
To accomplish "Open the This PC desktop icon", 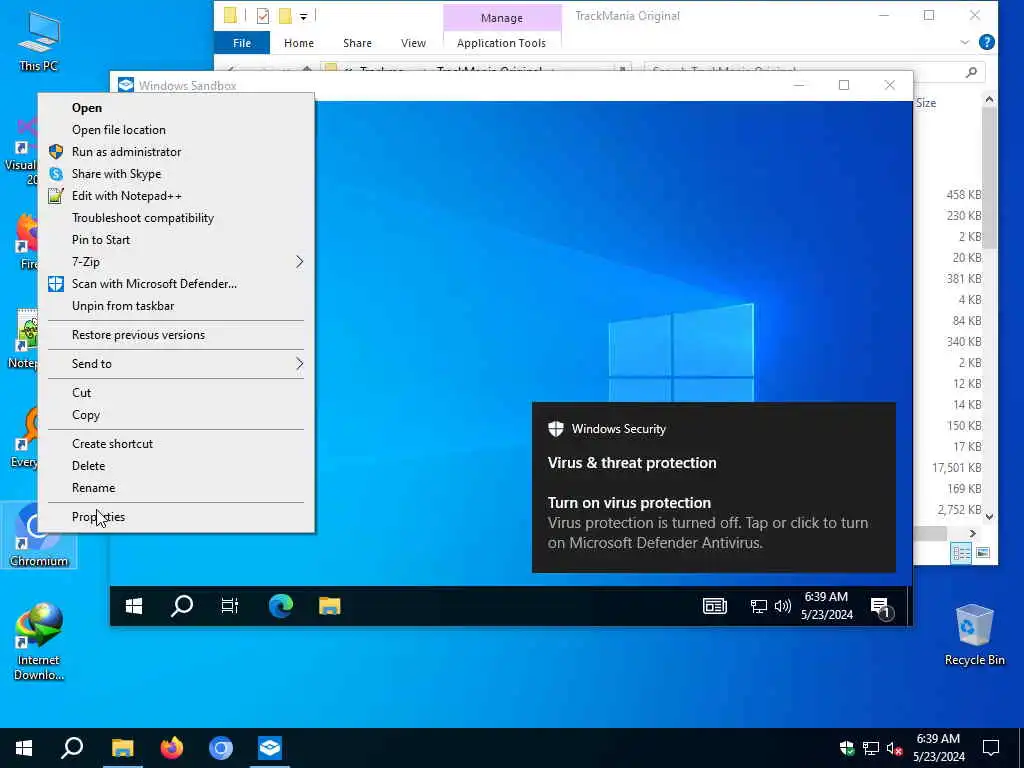I will click(x=39, y=40).
